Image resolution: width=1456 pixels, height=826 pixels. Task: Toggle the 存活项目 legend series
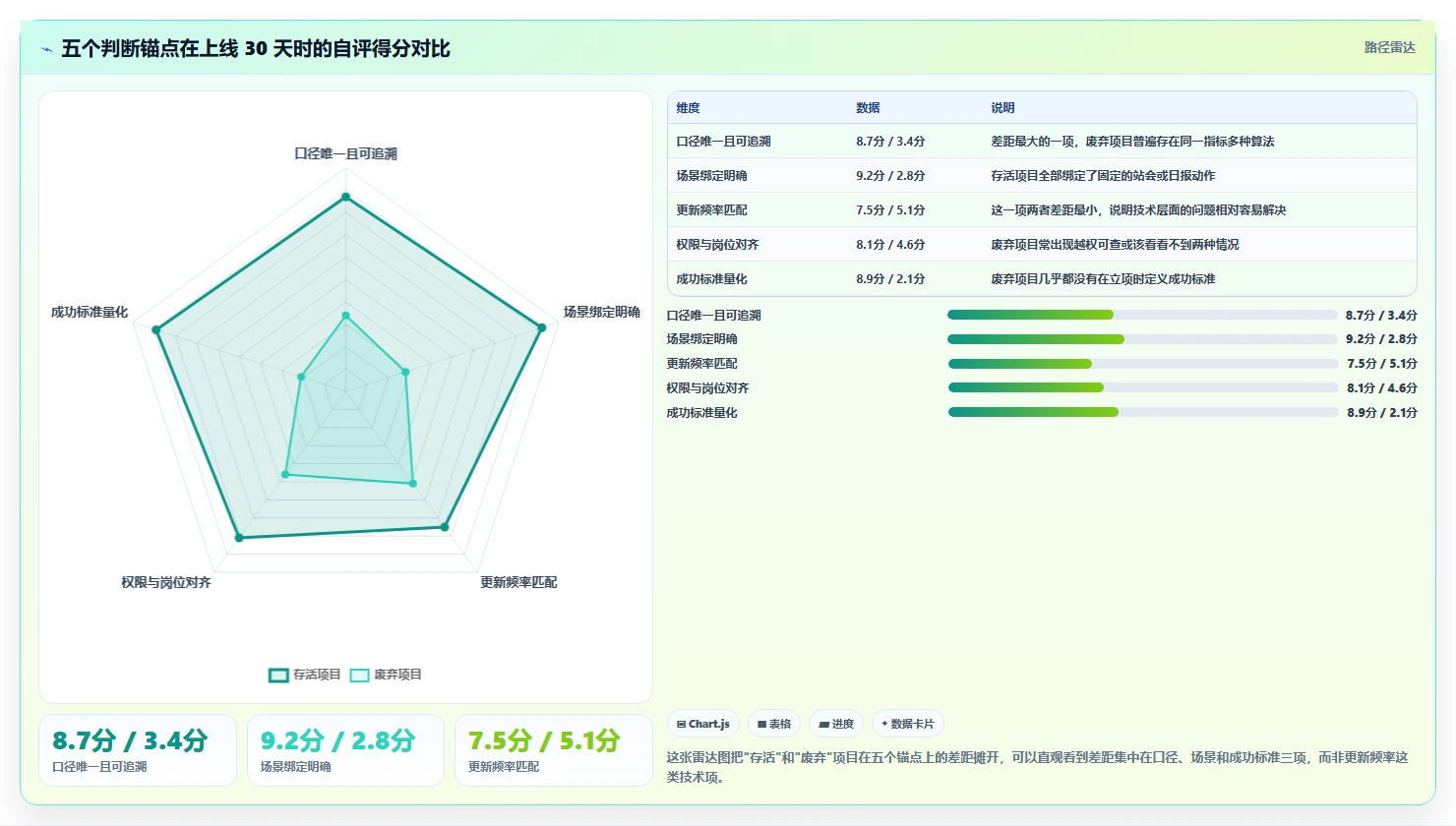click(305, 675)
